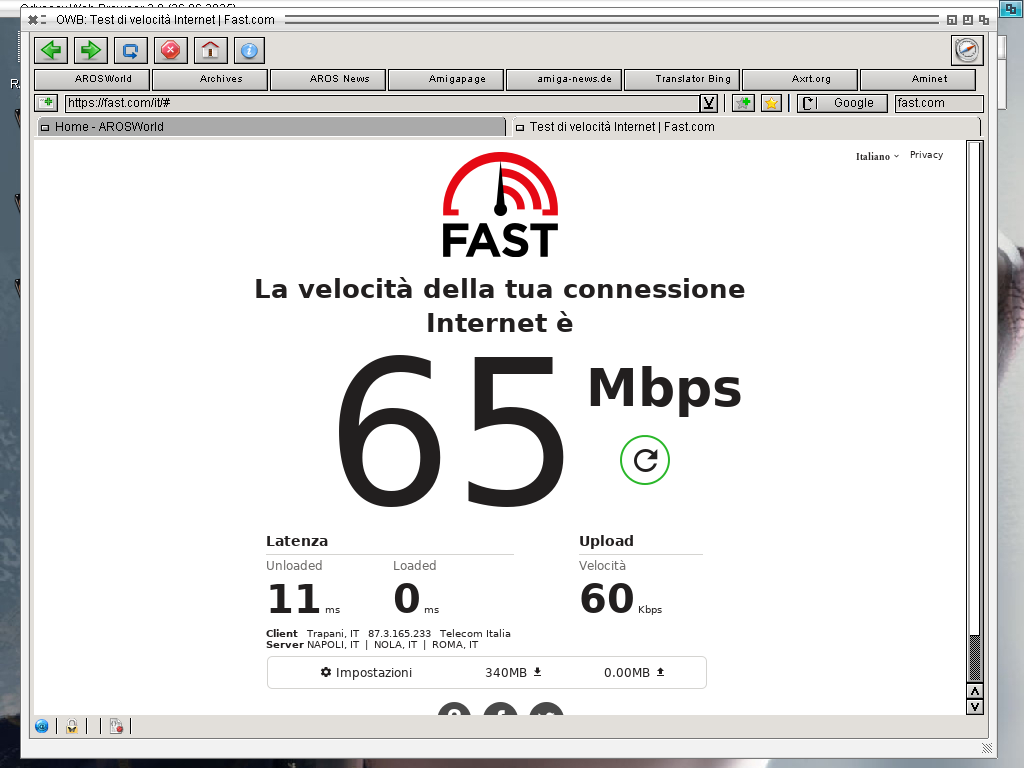
Task: Click the NAPOLI, IT server text
Action: 333,645
